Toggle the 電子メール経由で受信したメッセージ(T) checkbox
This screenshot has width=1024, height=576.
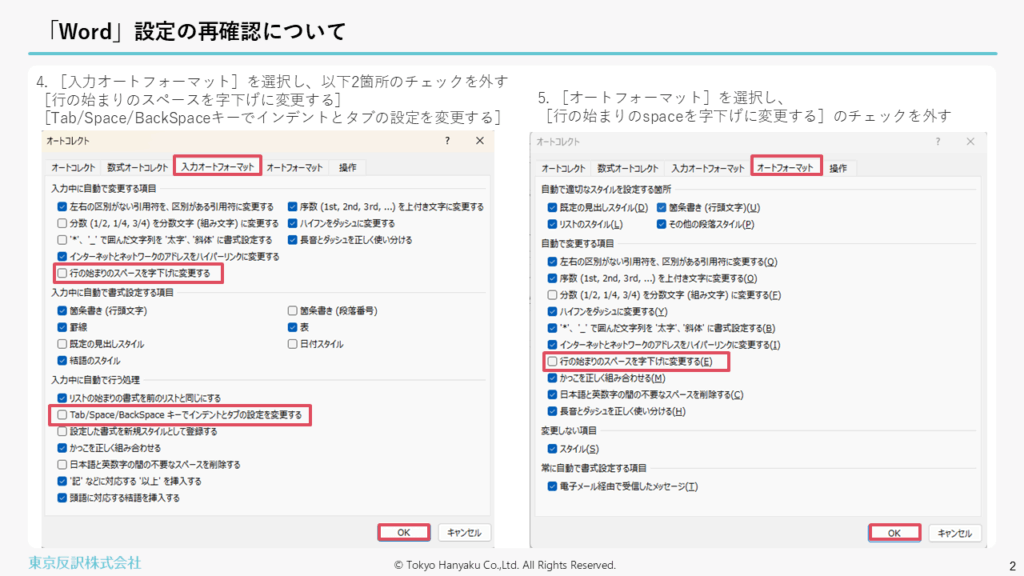[x=552, y=486]
